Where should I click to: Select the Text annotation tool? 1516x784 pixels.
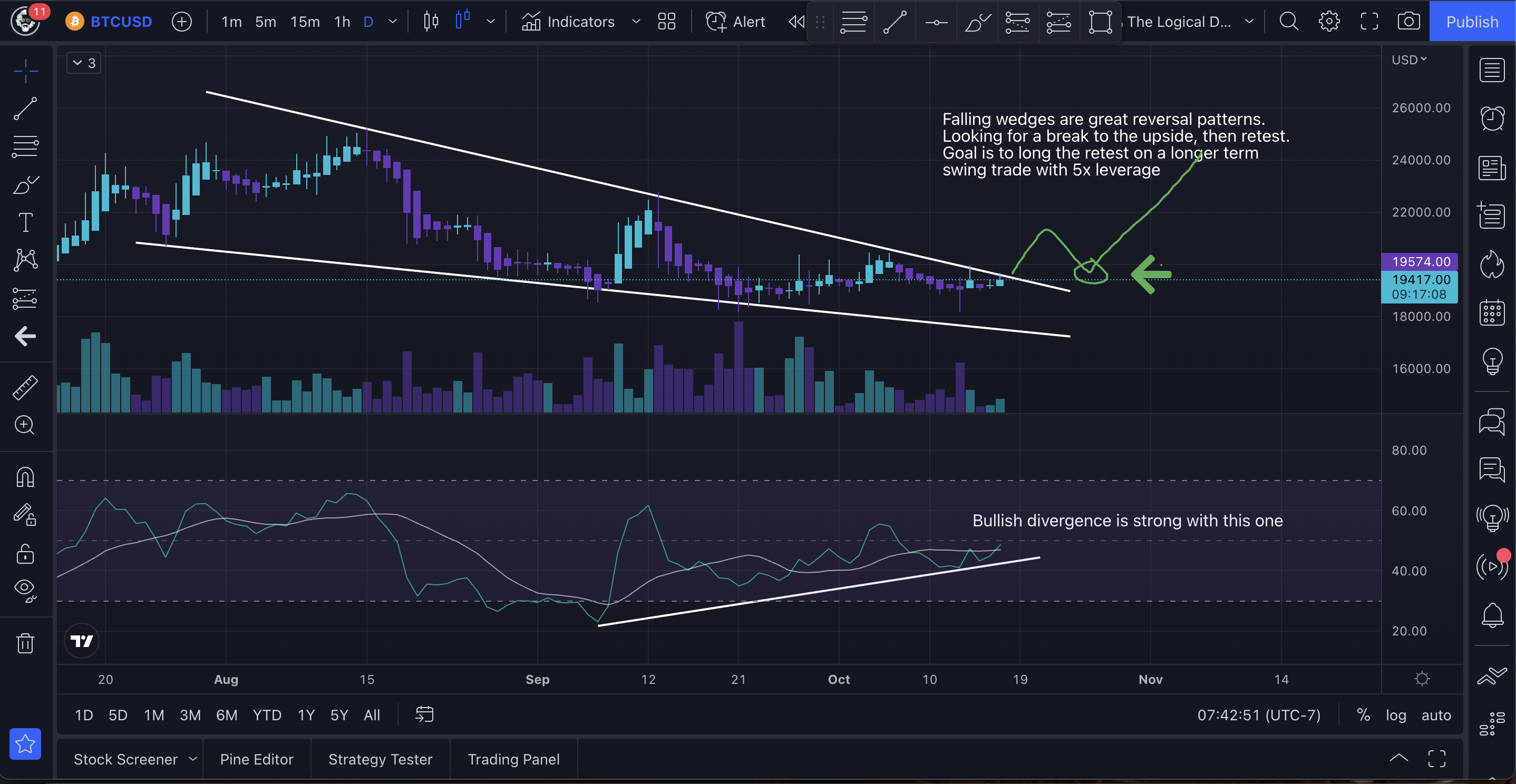tap(25, 222)
